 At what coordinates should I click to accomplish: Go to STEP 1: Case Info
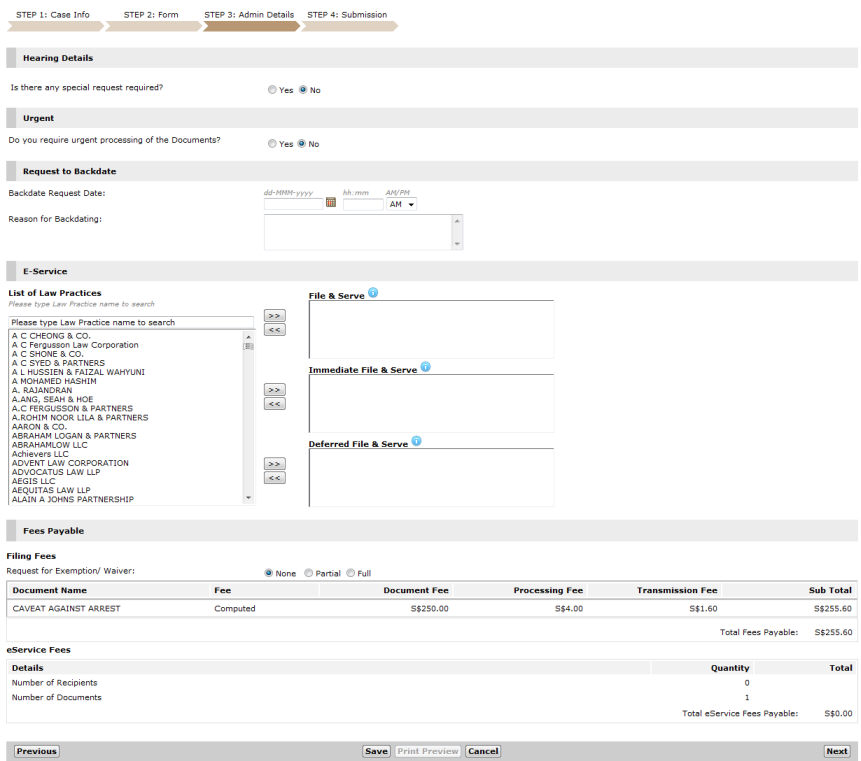pos(53,15)
